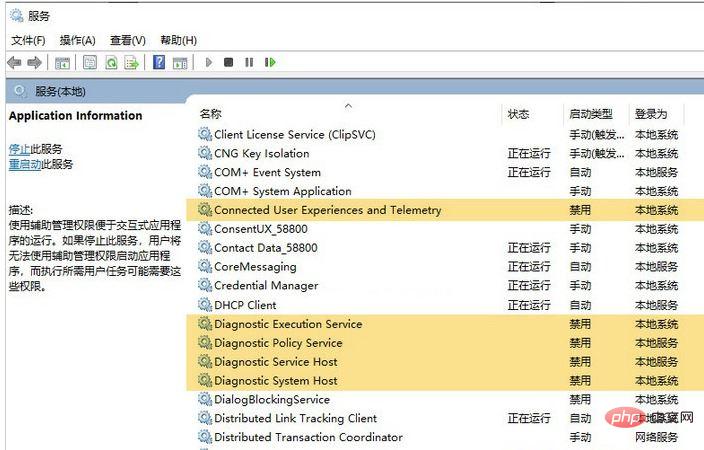Screen dimensions: 704x450
Task: Click 禁用 startup type of Diagnostic Policy Service
Action: (x=580, y=343)
